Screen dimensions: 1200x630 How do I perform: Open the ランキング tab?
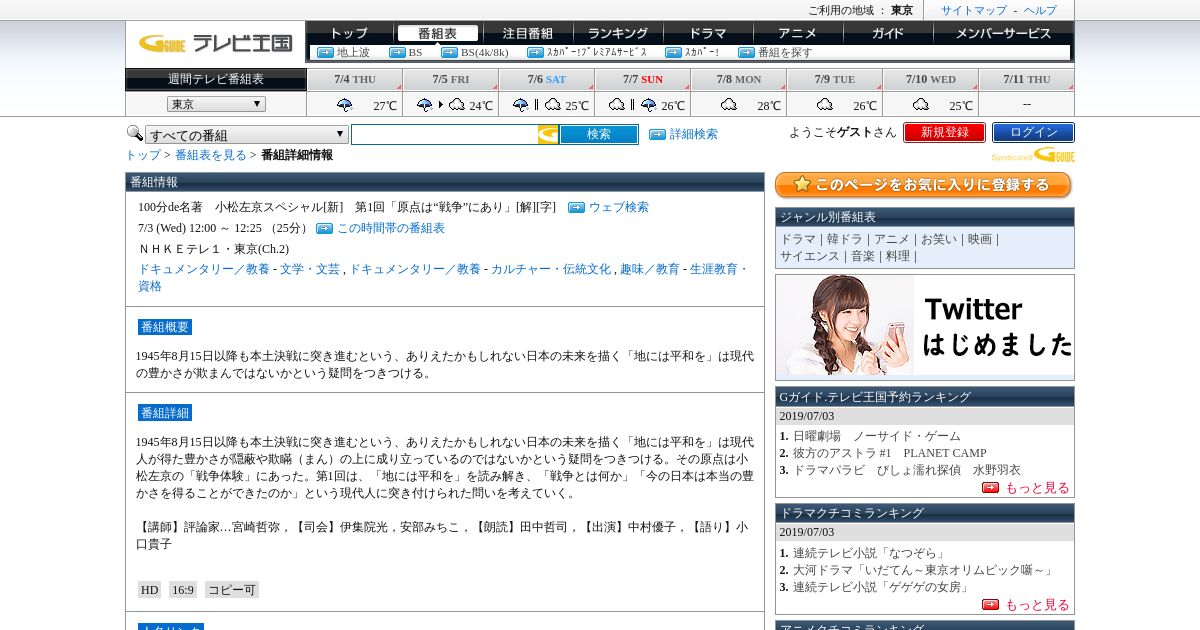[618, 33]
